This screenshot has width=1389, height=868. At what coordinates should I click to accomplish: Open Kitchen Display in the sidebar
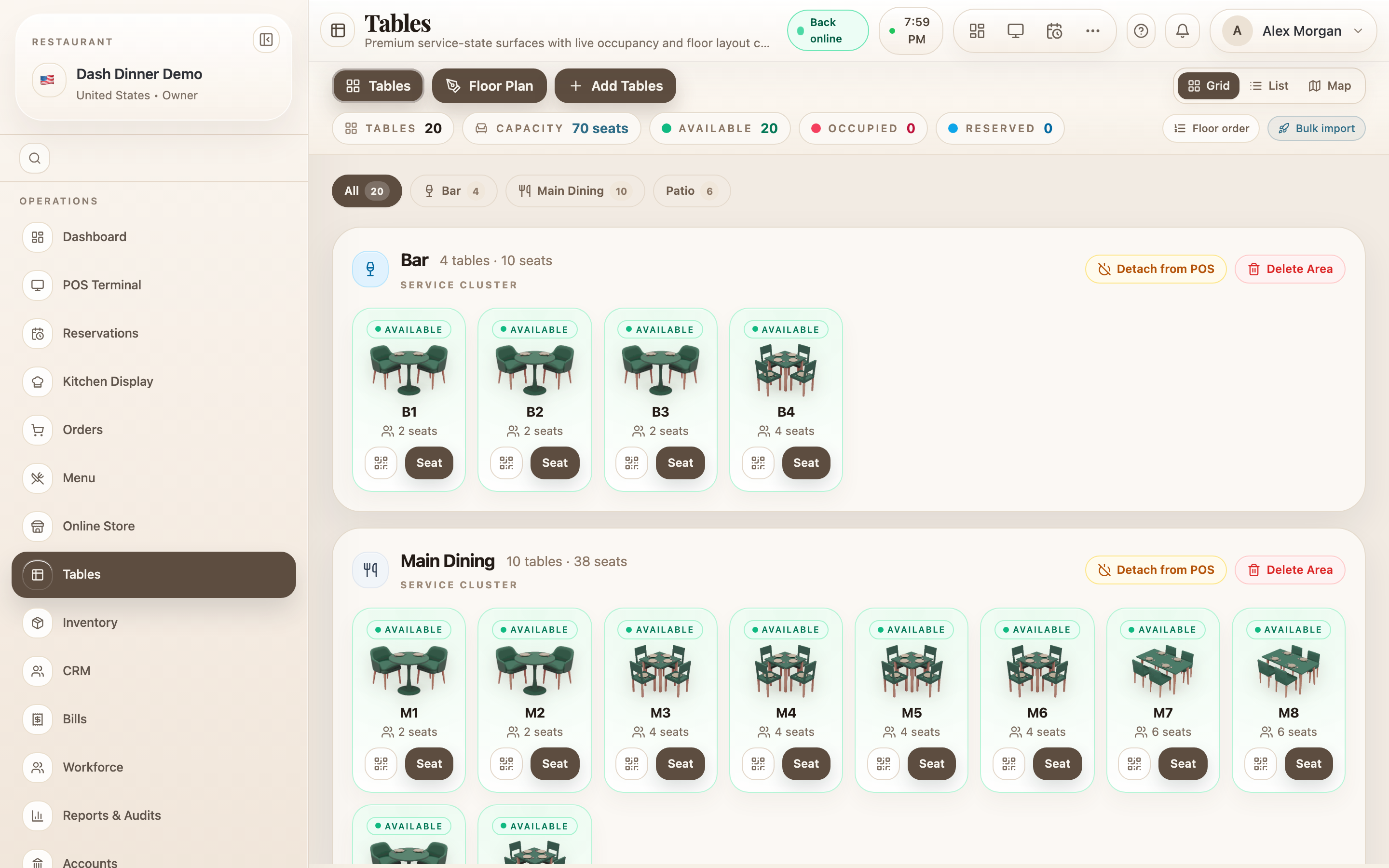(154, 382)
